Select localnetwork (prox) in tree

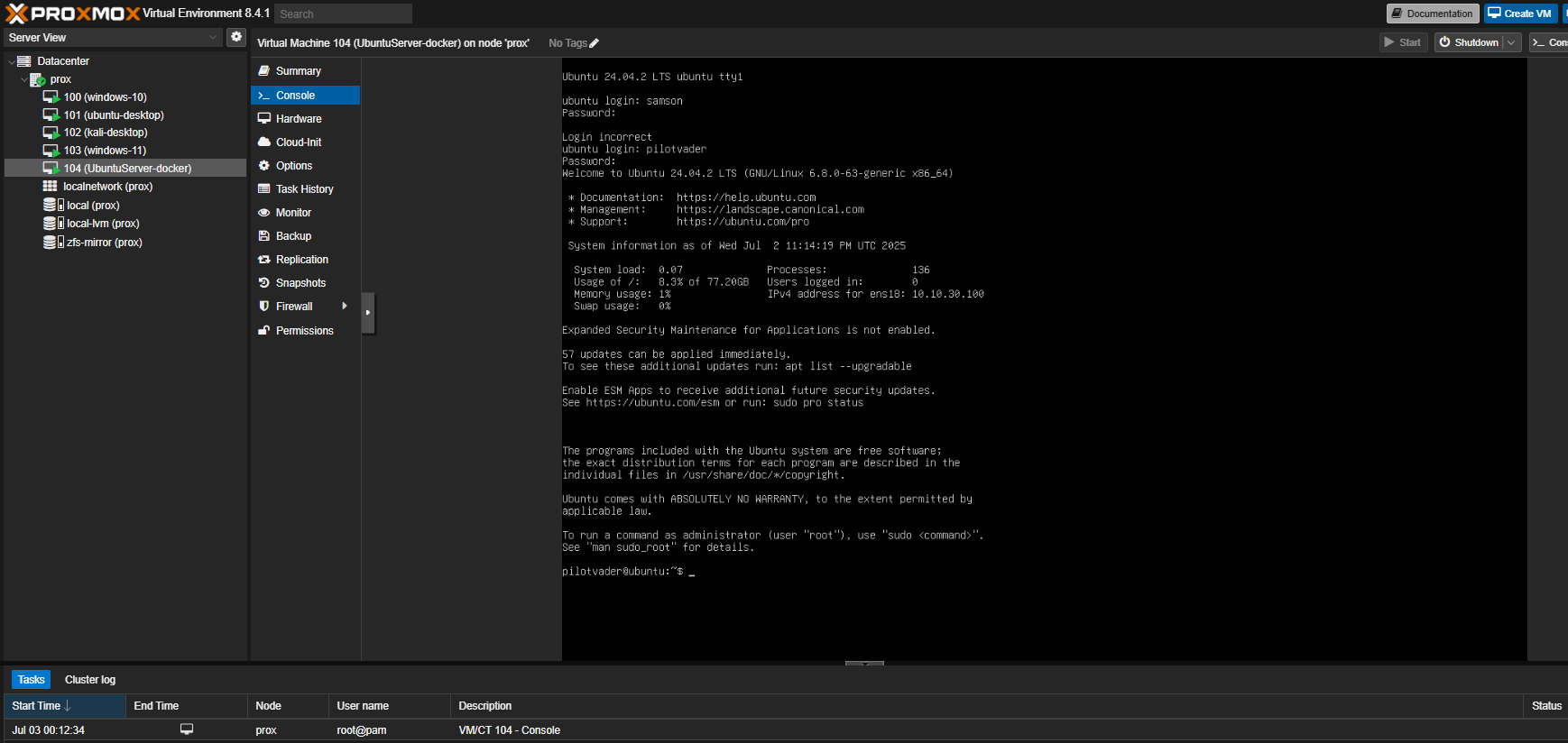108,187
